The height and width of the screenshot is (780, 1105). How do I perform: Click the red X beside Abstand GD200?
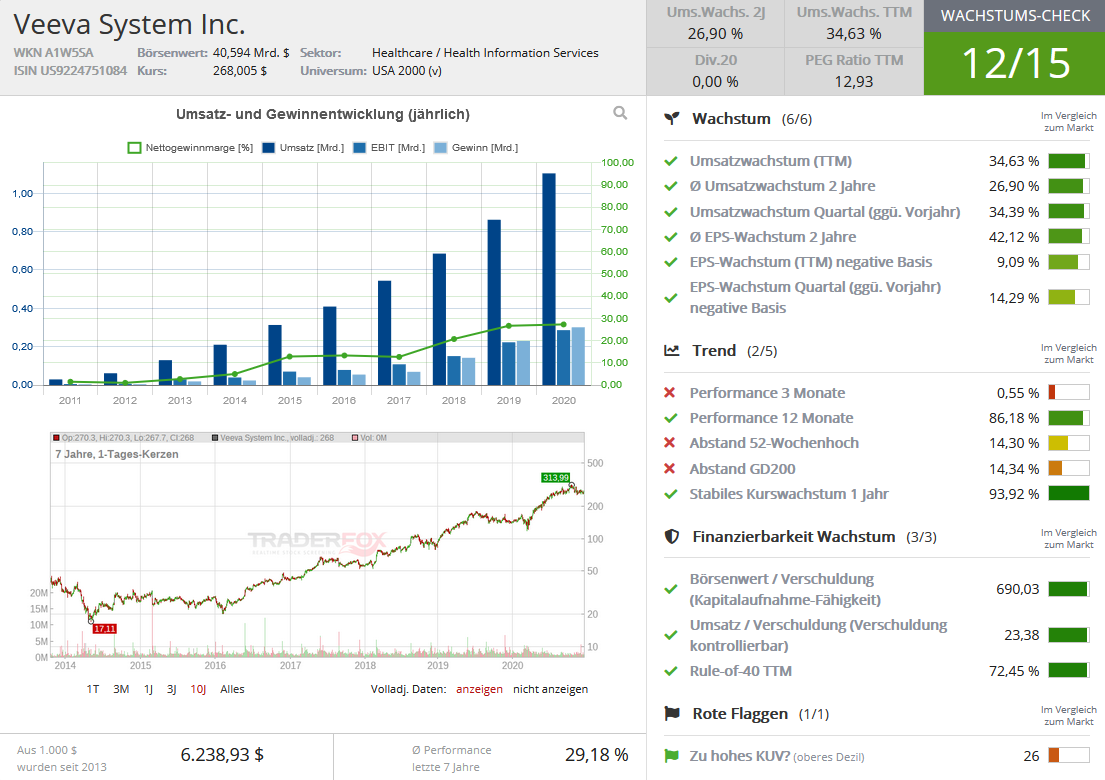point(670,469)
